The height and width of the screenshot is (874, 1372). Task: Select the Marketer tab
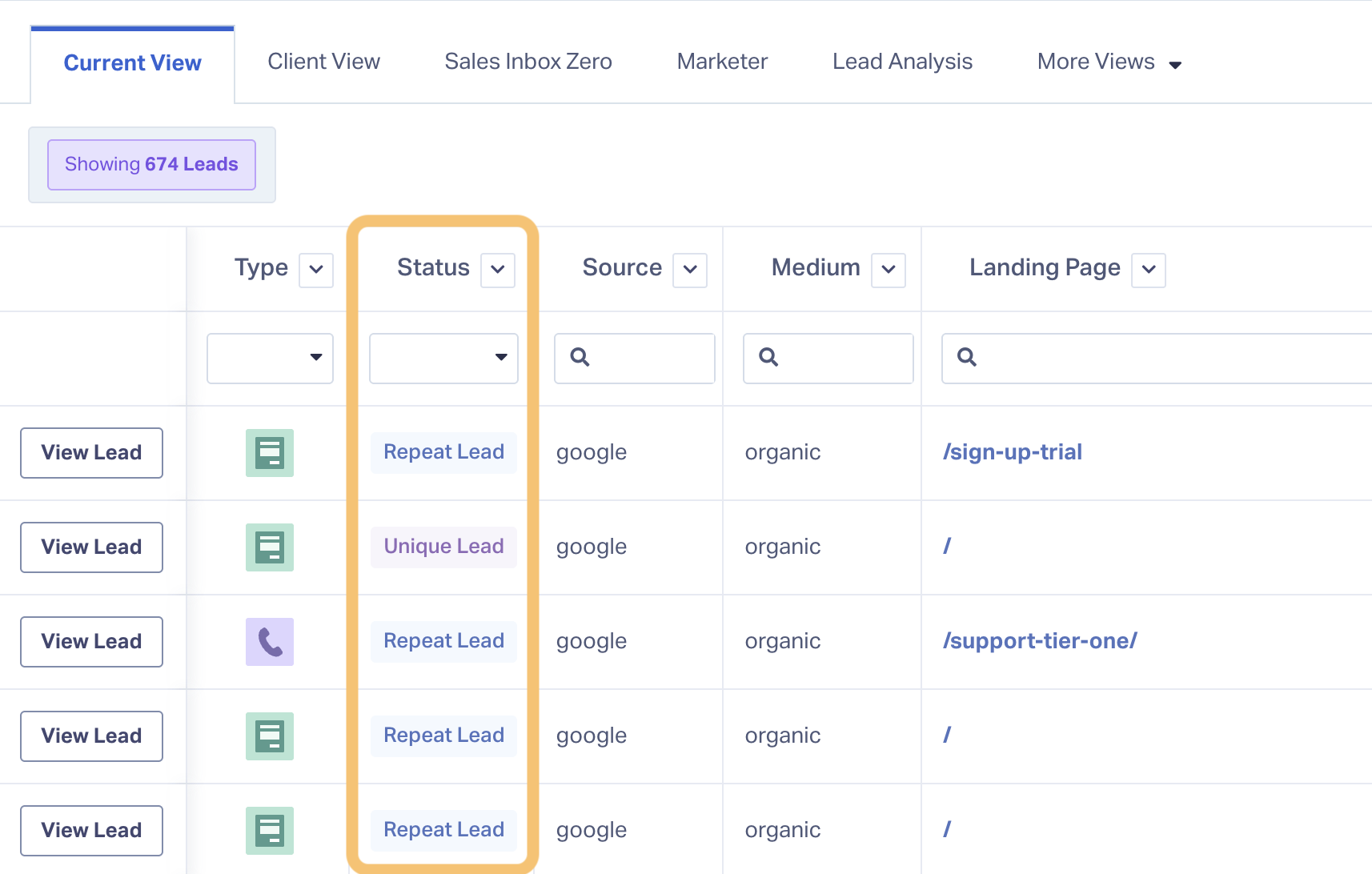[723, 62]
